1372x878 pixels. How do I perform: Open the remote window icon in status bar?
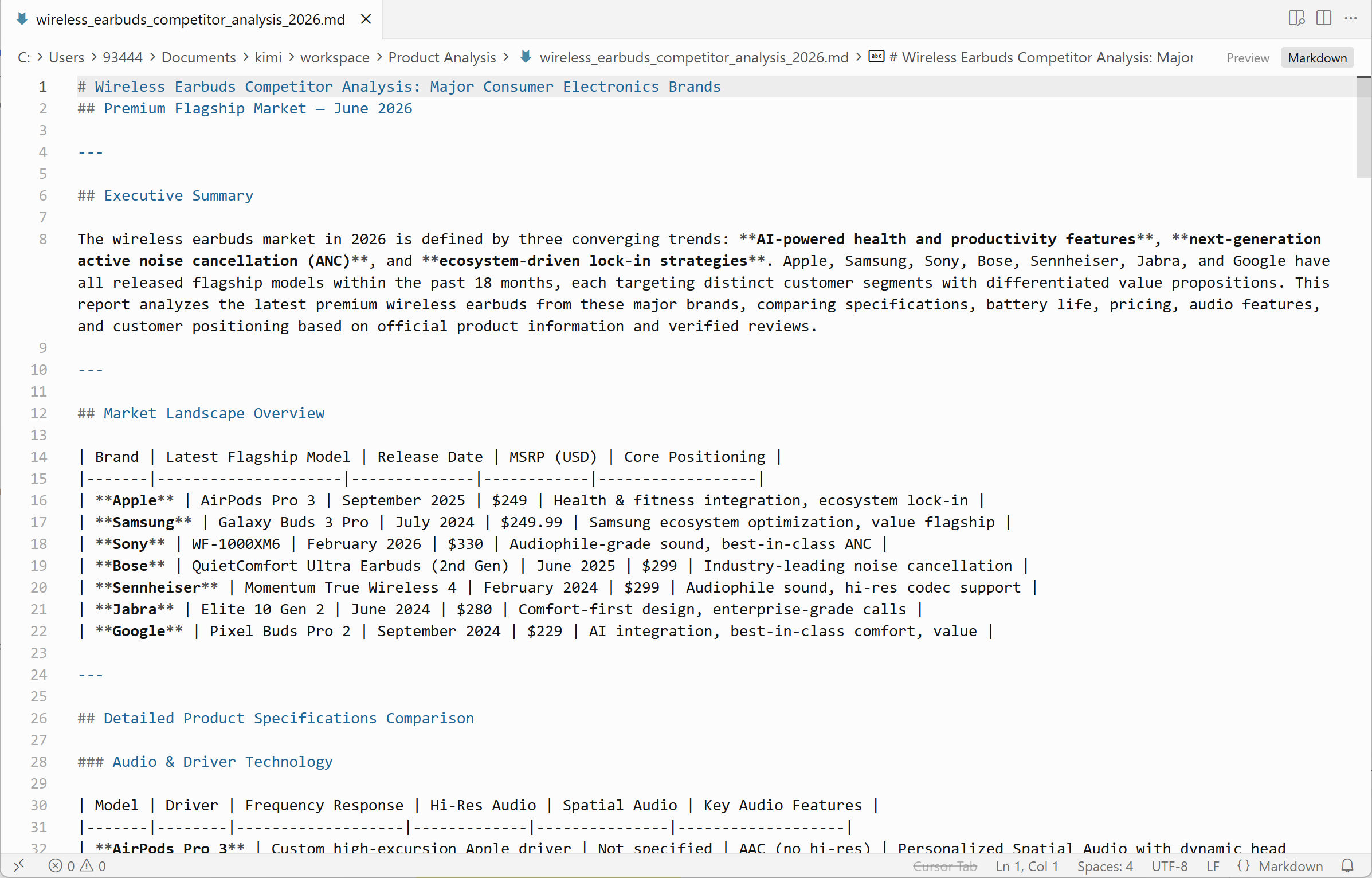pos(19,865)
